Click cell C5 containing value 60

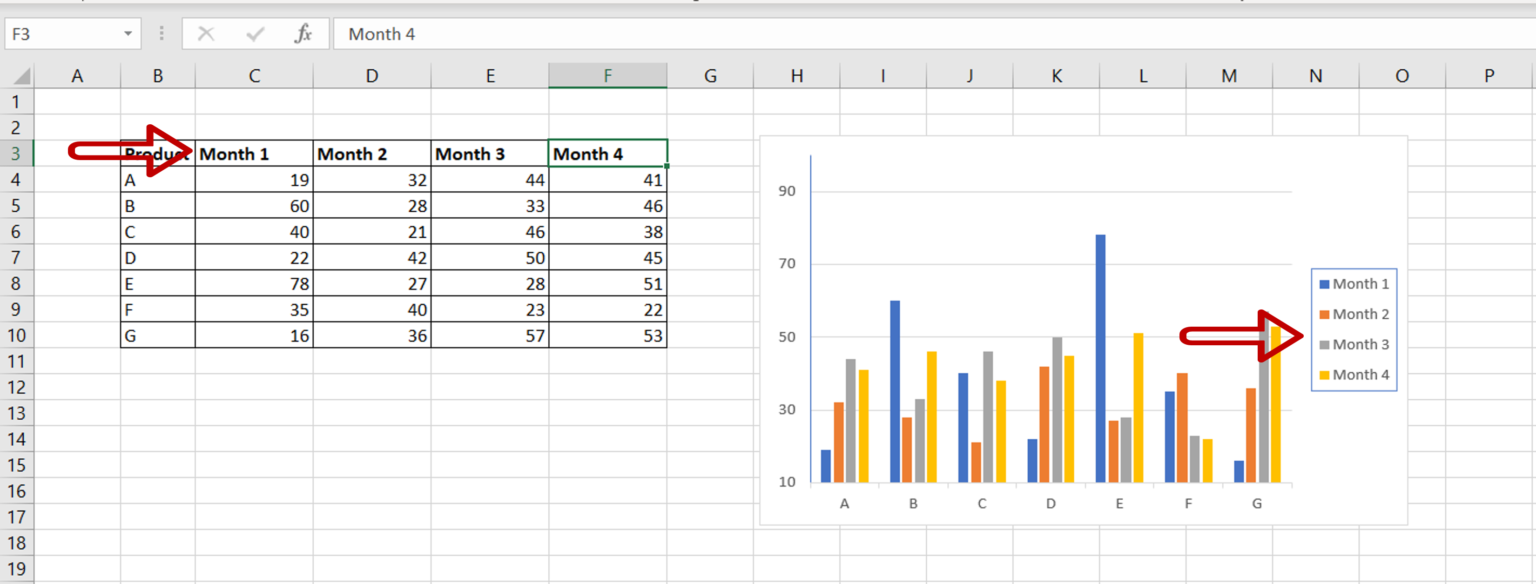(x=254, y=205)
